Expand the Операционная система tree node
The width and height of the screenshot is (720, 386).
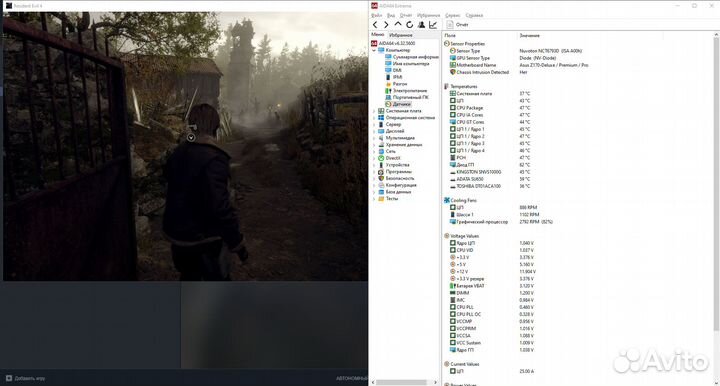pyautogui.click(x=374, y=118)
